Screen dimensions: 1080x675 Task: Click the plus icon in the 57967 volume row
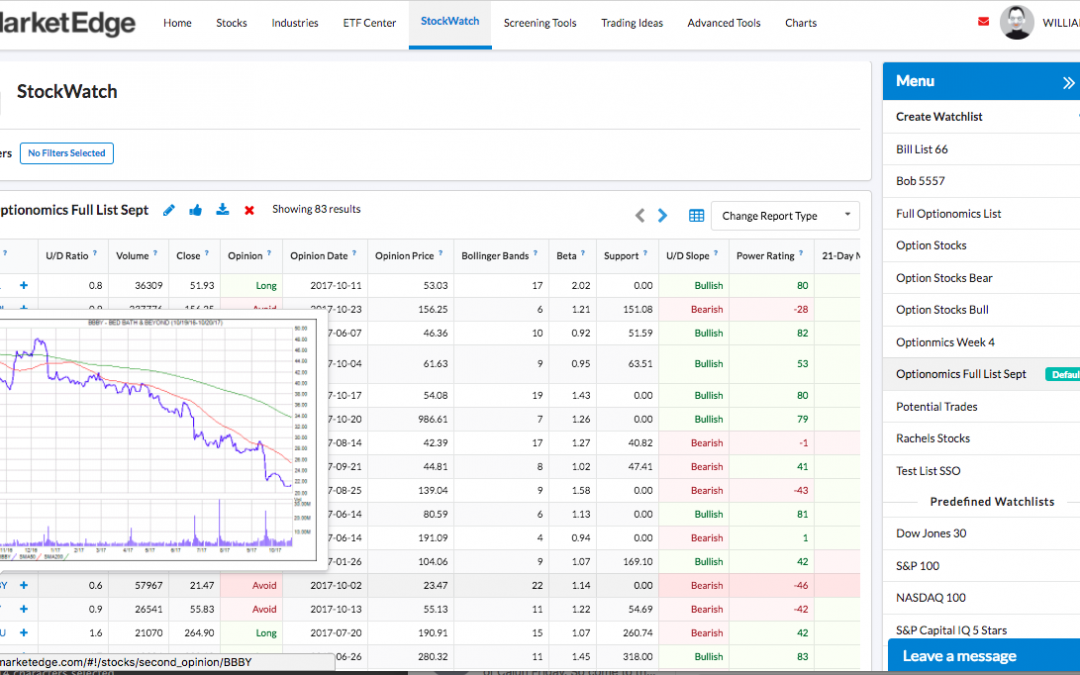coord(23,585)
